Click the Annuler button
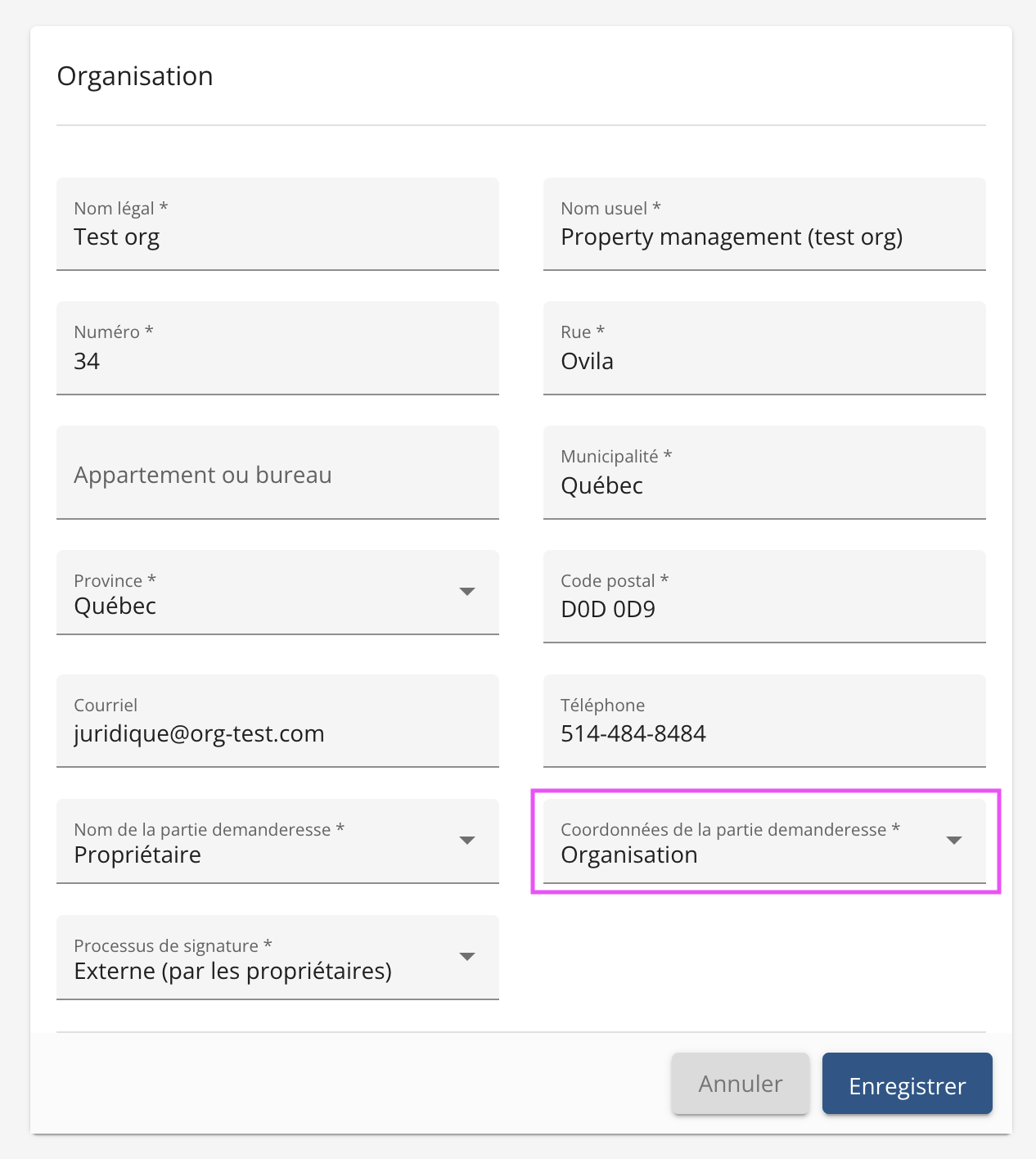Screen dimensions: 1036x1159 pos(740,1084)
